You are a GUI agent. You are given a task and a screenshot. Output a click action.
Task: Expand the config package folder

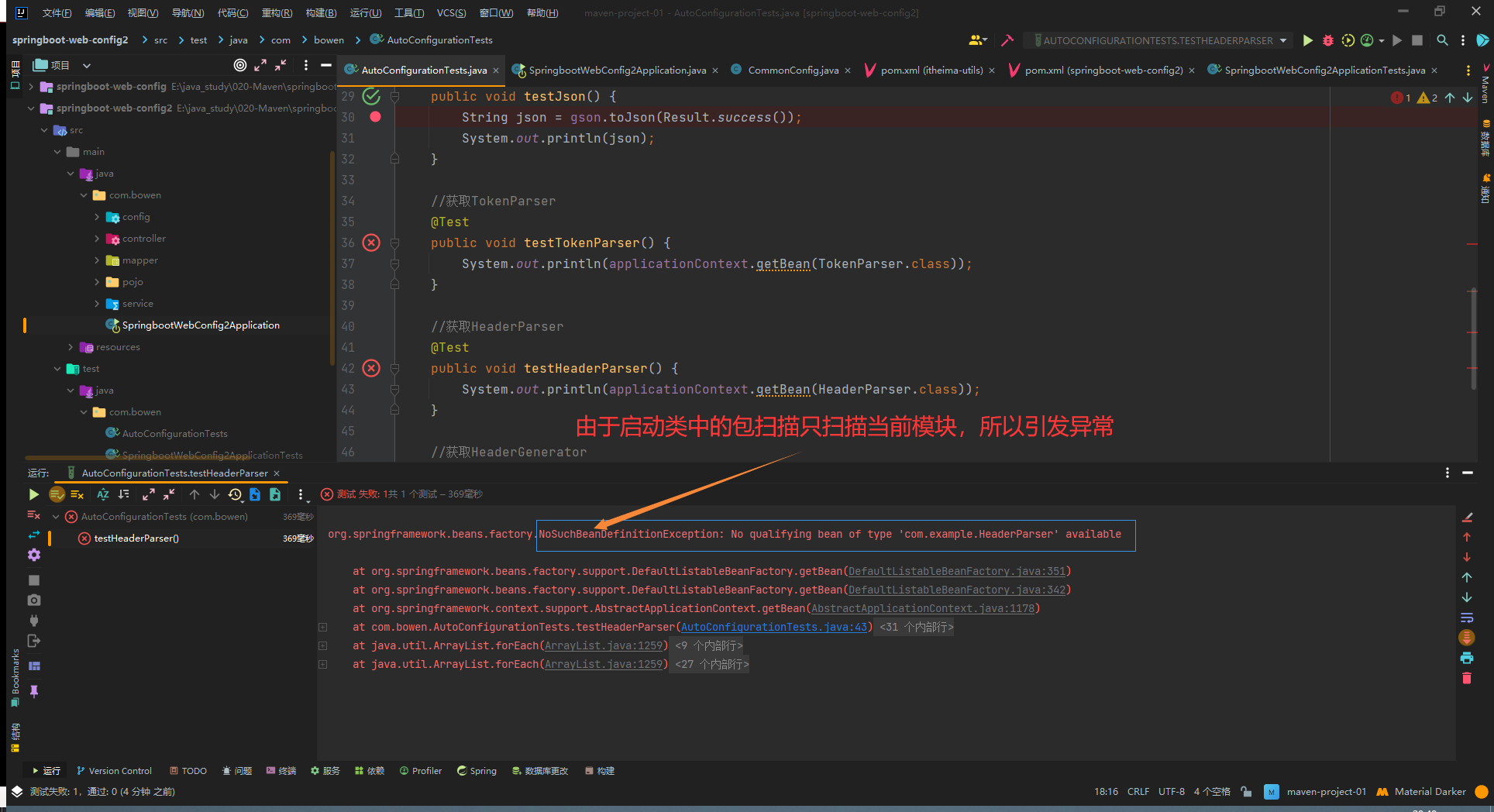pyautogui.click(x=96, y=217)
